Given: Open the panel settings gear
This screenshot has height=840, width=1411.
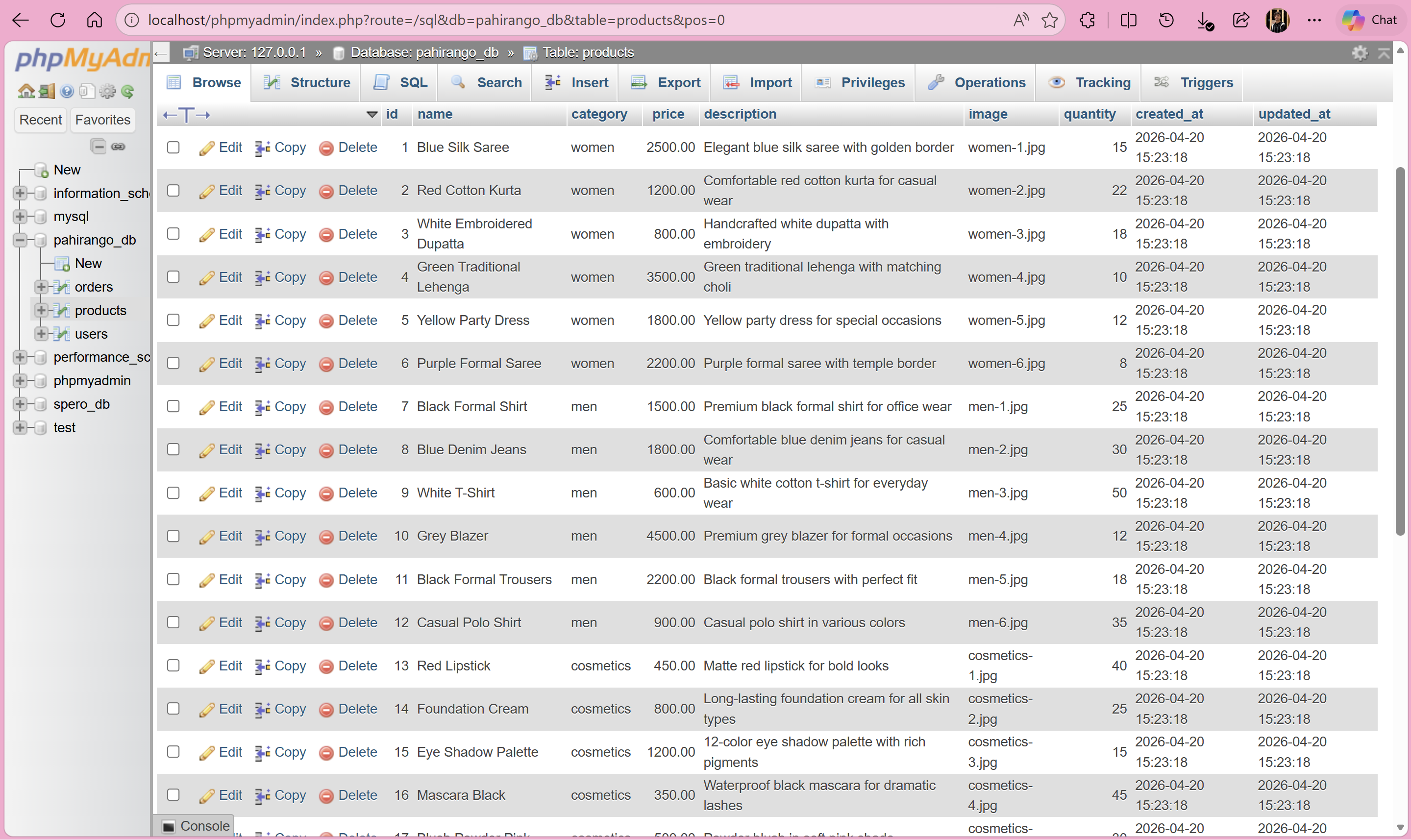Looking at the screenshot, I should pos(107,91).
